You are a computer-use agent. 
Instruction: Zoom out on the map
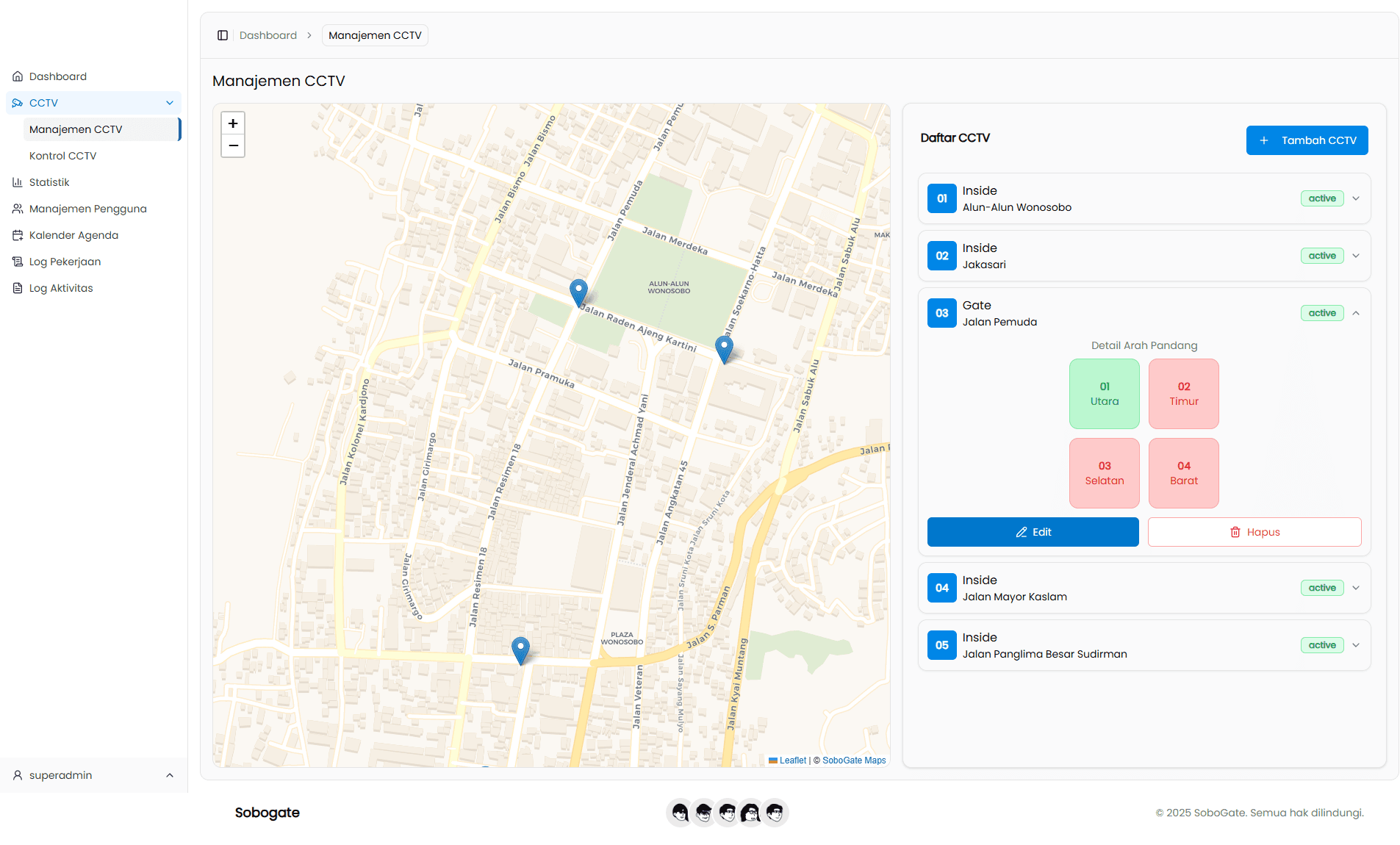pyautogui.click(x=233, y=145)
